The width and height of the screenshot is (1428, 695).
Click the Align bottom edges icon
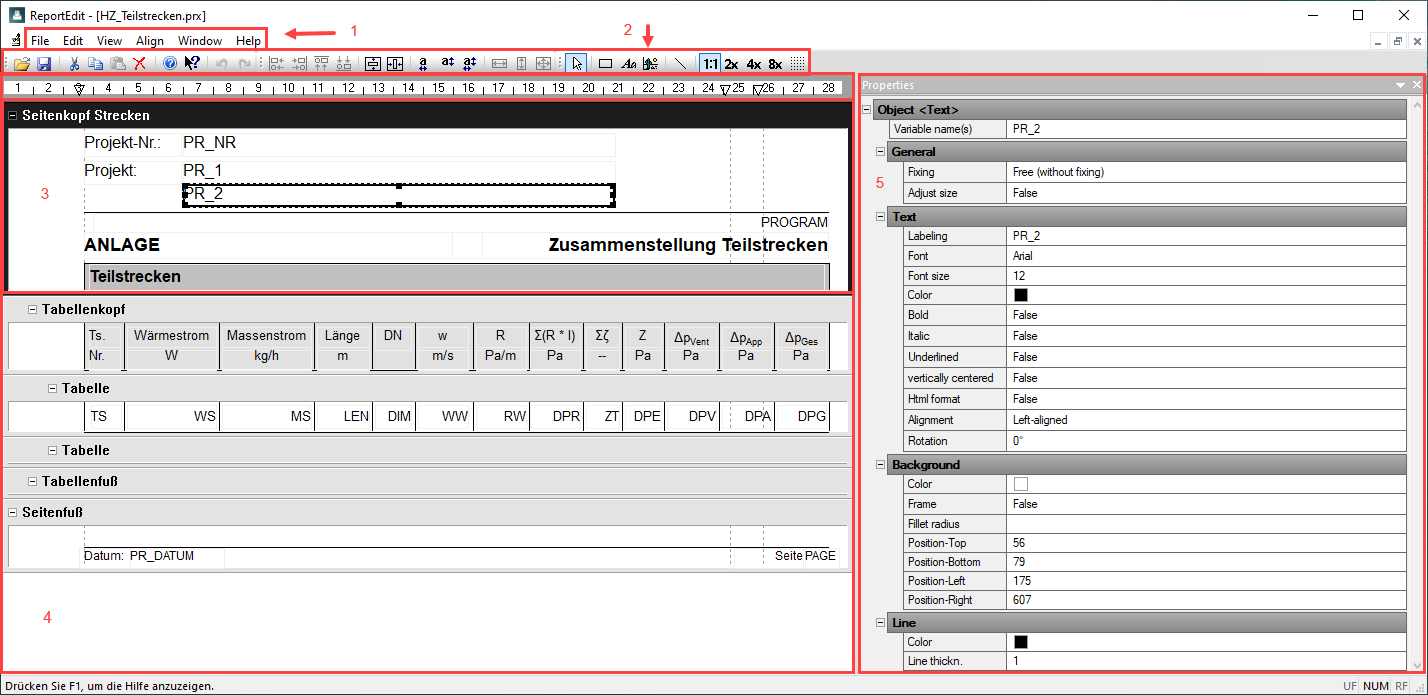[343, 63]
